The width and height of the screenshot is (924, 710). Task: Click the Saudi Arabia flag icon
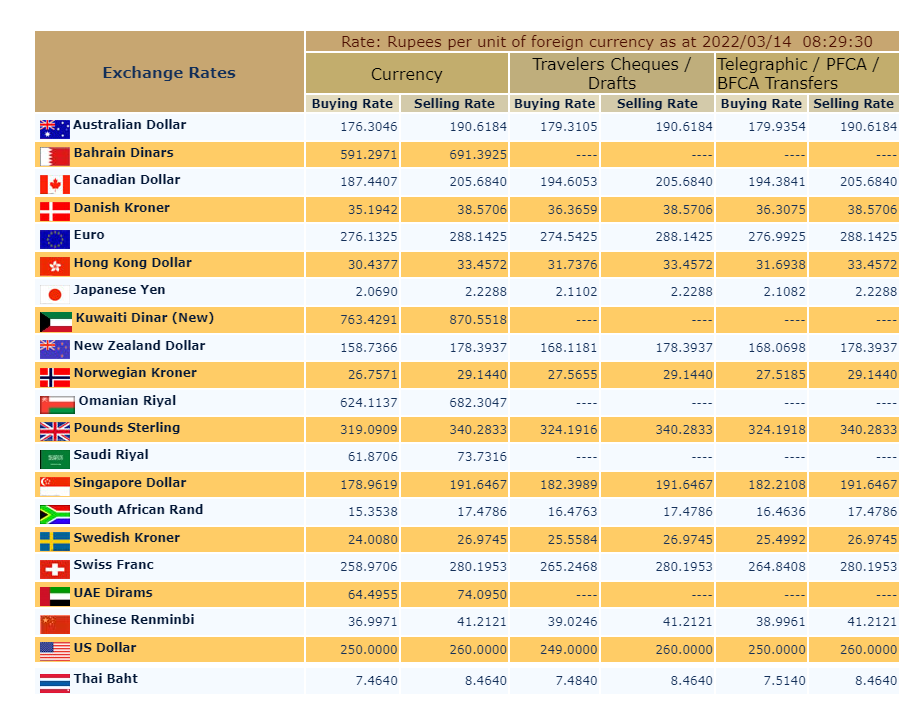point(55,459)
